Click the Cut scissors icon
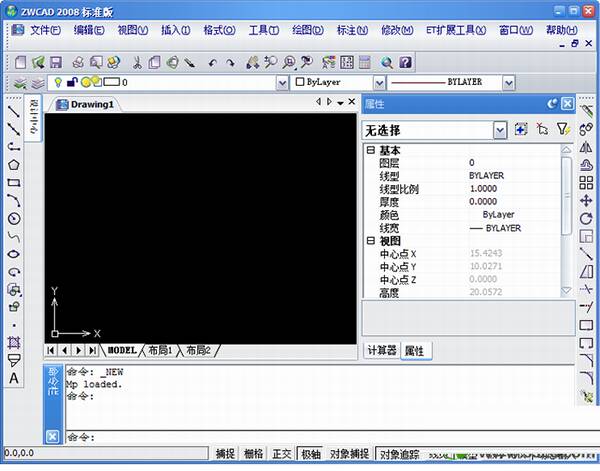600x471 pixels. click(137, 62)
